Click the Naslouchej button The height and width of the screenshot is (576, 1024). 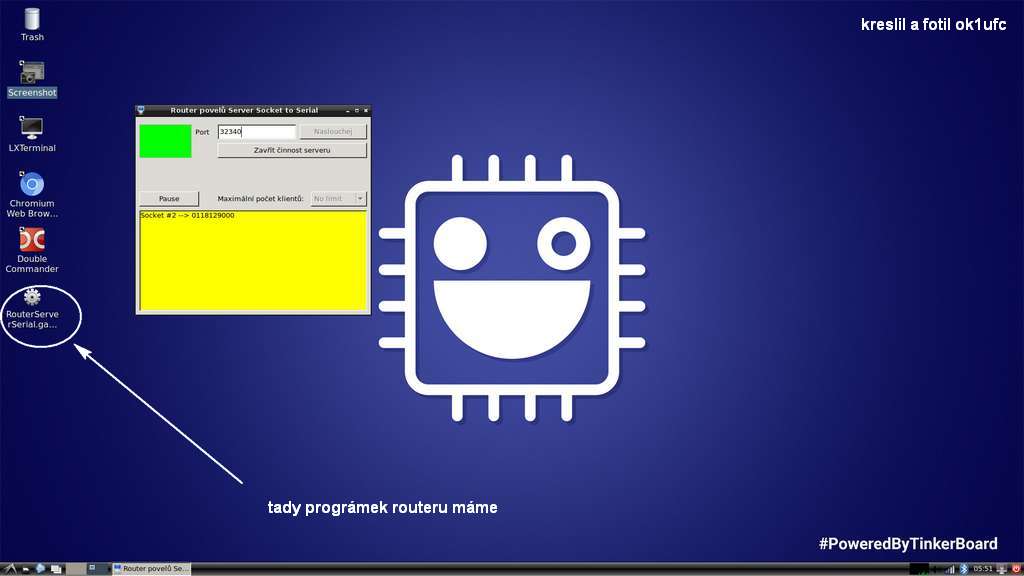333,132
